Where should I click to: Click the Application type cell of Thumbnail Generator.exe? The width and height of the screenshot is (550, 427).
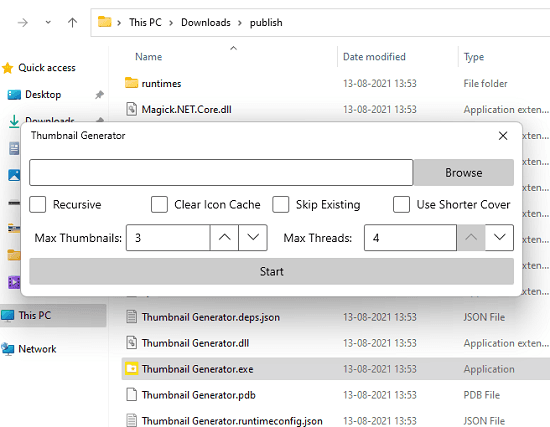point(489,369)
